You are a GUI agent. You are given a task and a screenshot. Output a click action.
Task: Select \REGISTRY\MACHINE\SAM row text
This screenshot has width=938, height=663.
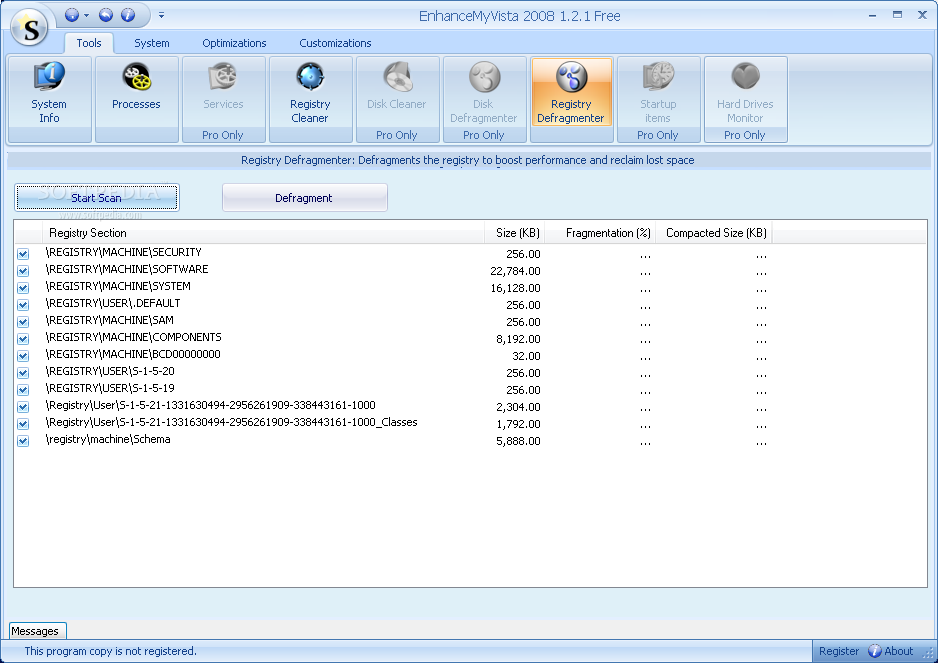pyautogui.click(x=109, y=320)
